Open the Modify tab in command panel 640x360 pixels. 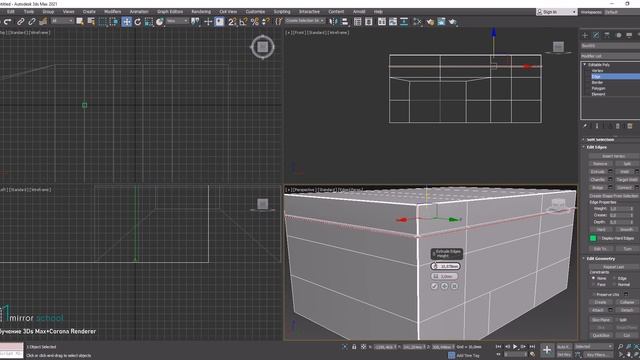[596, 36]
